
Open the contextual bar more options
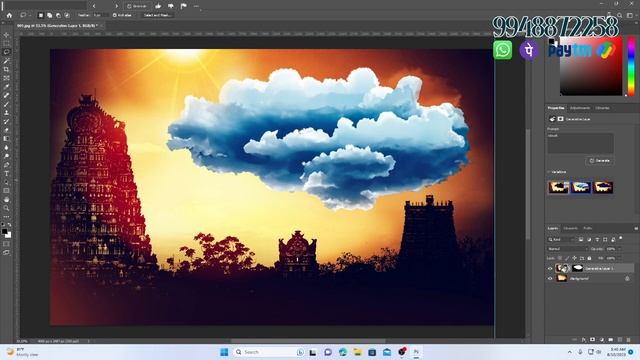(x=196, y=6)
